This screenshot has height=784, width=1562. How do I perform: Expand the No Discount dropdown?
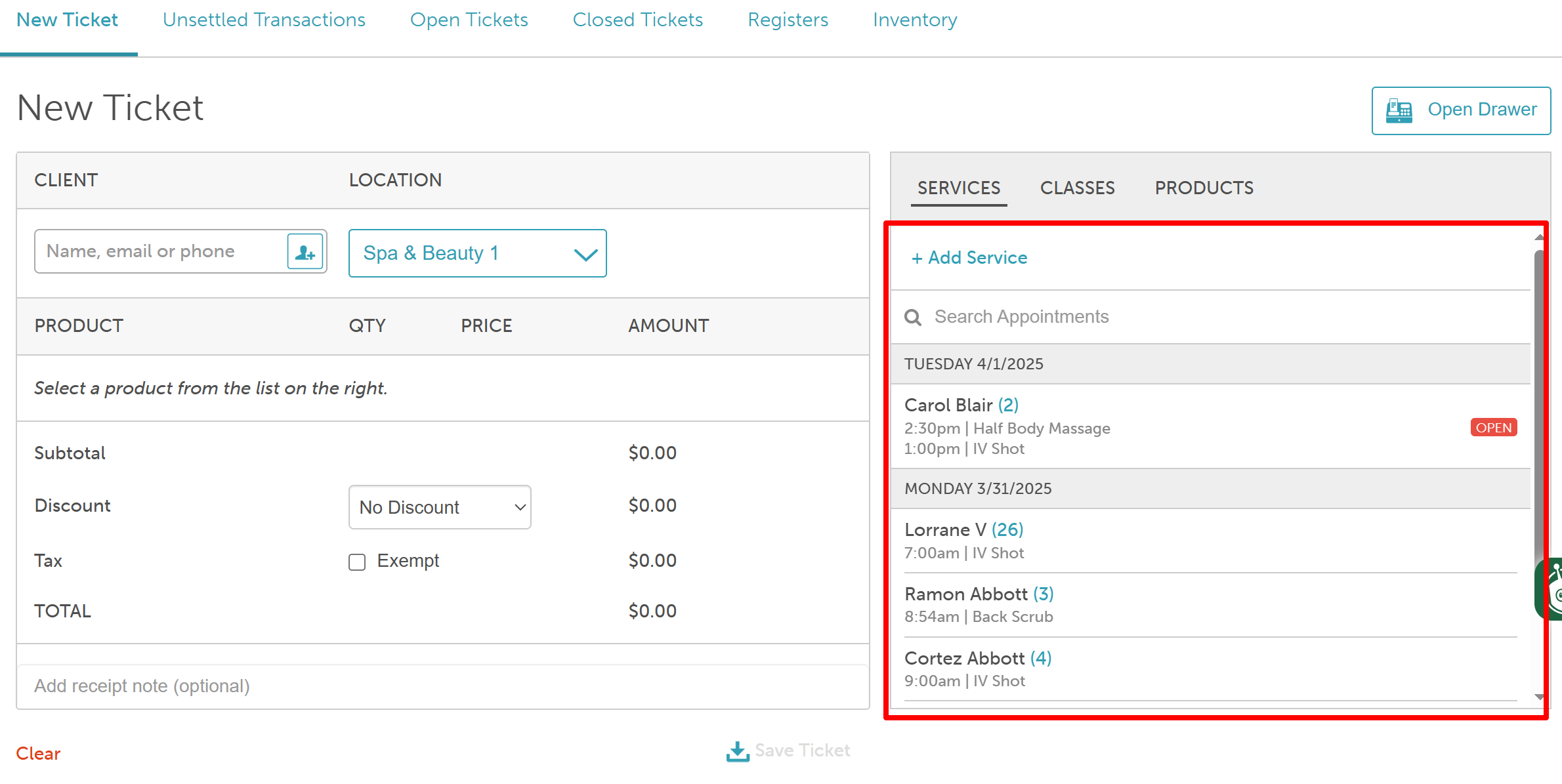[x=440, y=507]
